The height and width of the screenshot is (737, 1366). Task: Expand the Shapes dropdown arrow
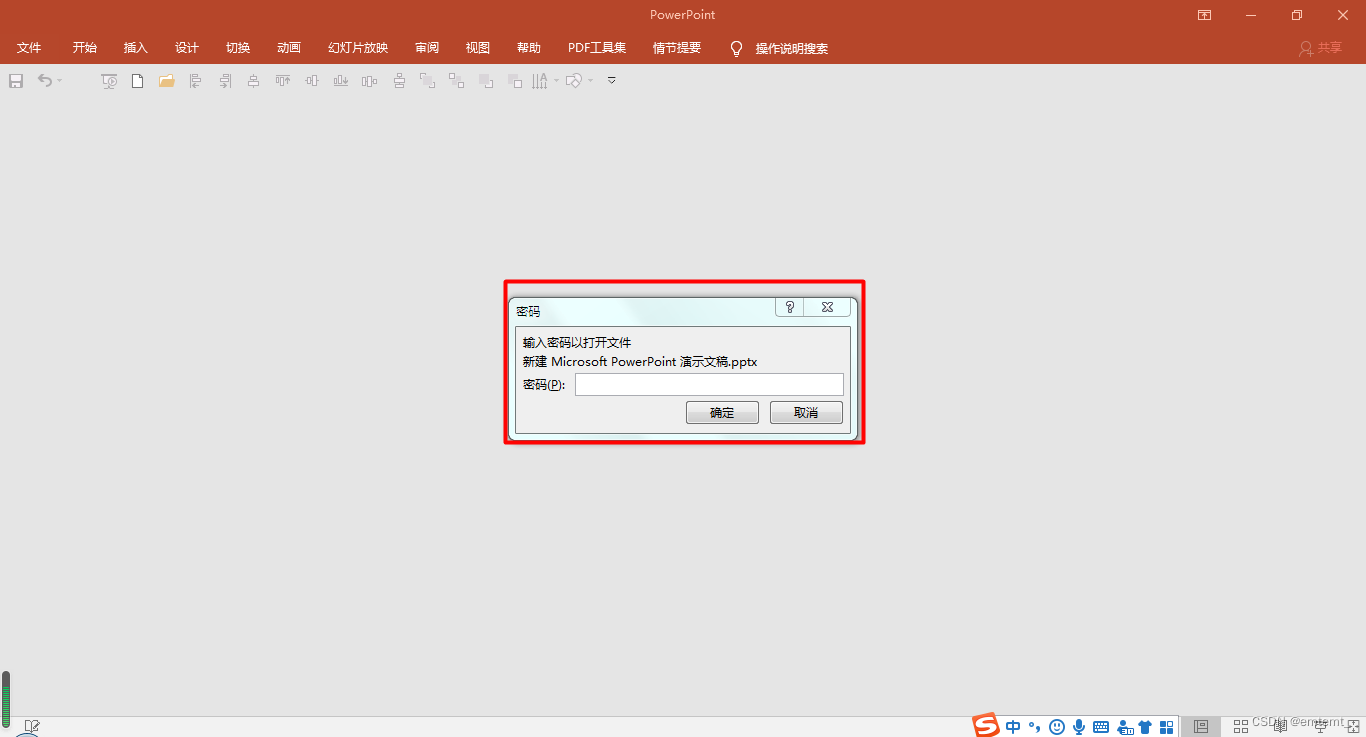click(590, 81)
